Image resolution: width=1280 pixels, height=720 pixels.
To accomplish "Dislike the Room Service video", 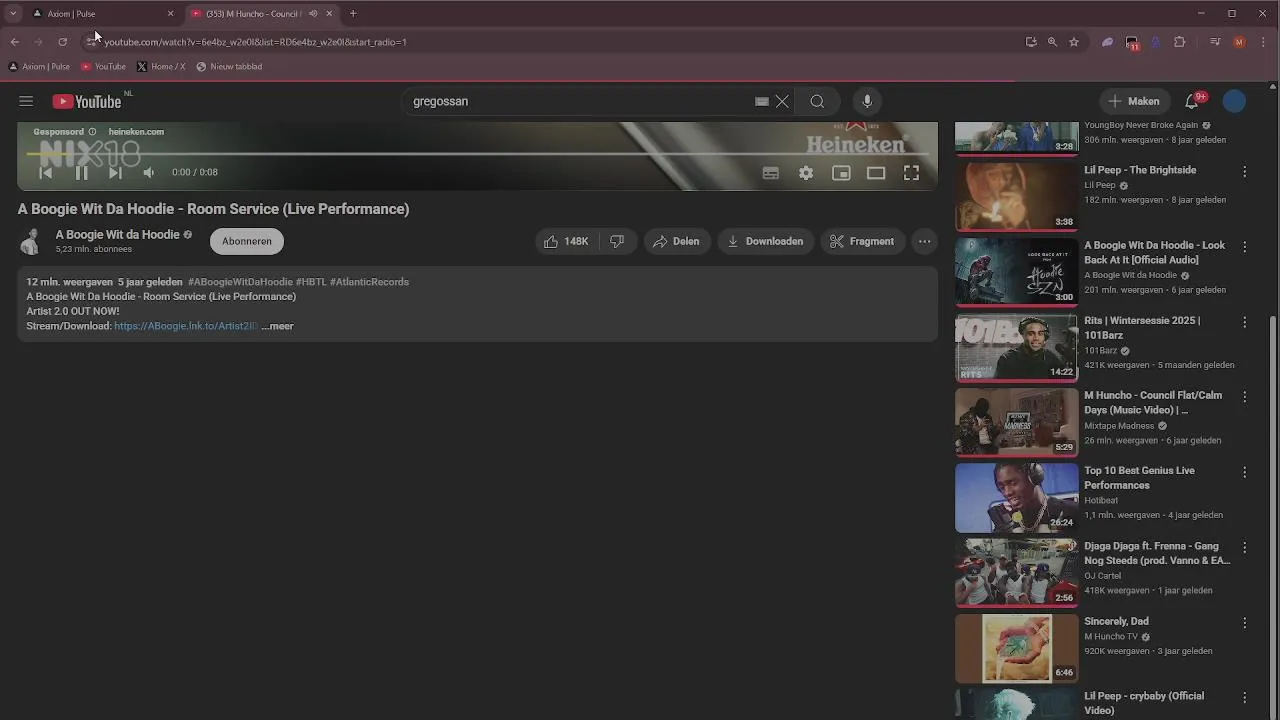I will pyautogui.click(x=618, y=241).
